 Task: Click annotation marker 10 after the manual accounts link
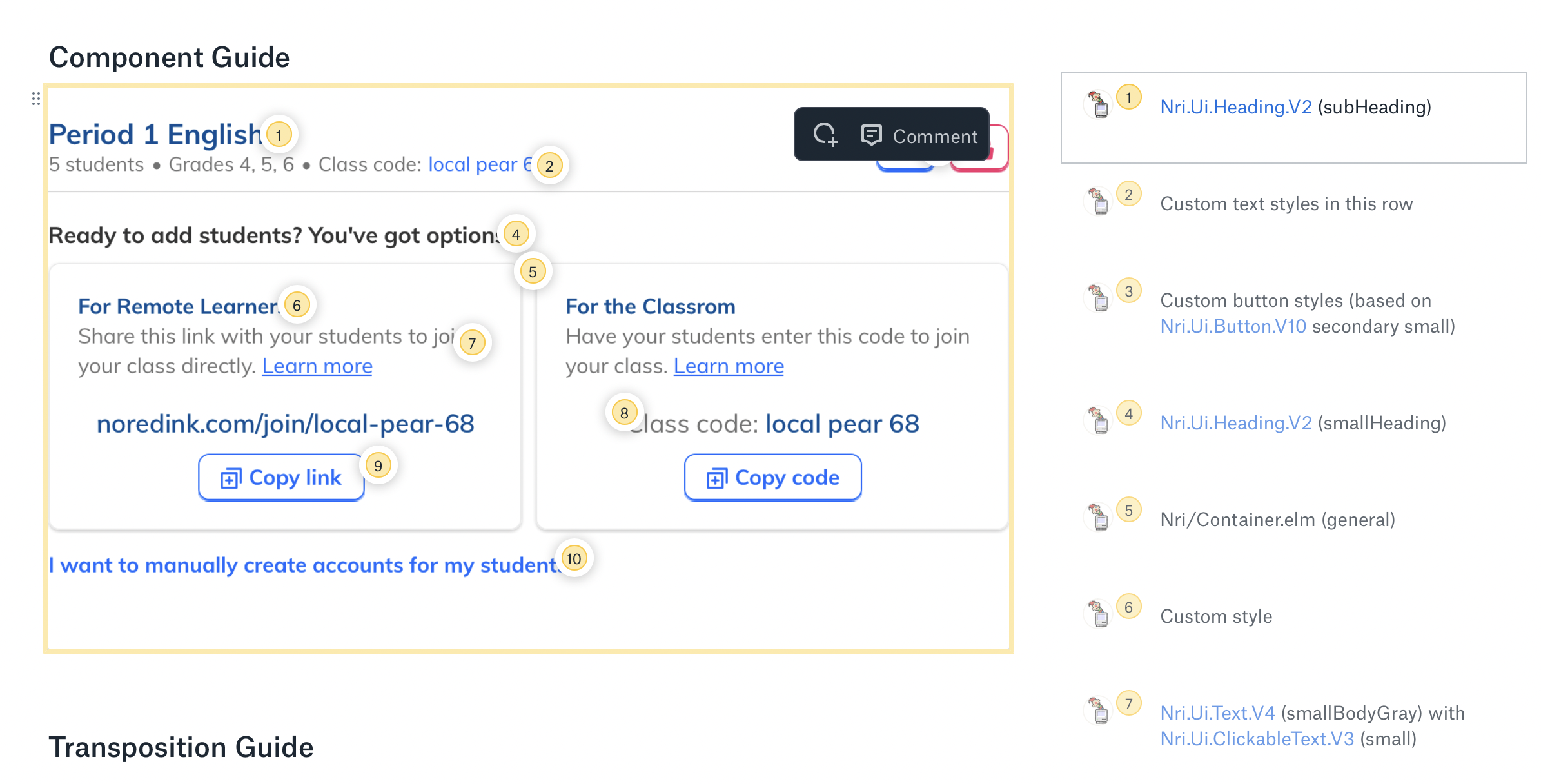[x=574, y=559]
